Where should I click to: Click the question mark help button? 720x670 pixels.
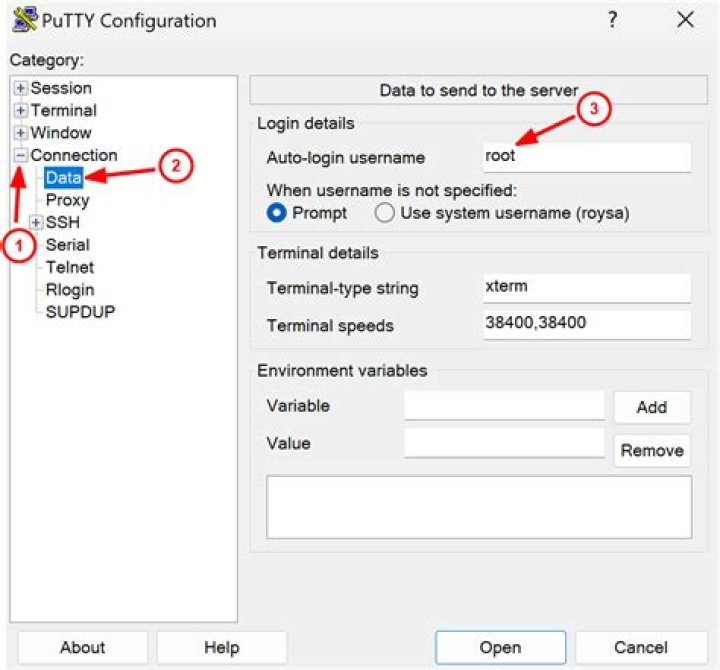tap(612, 20)
